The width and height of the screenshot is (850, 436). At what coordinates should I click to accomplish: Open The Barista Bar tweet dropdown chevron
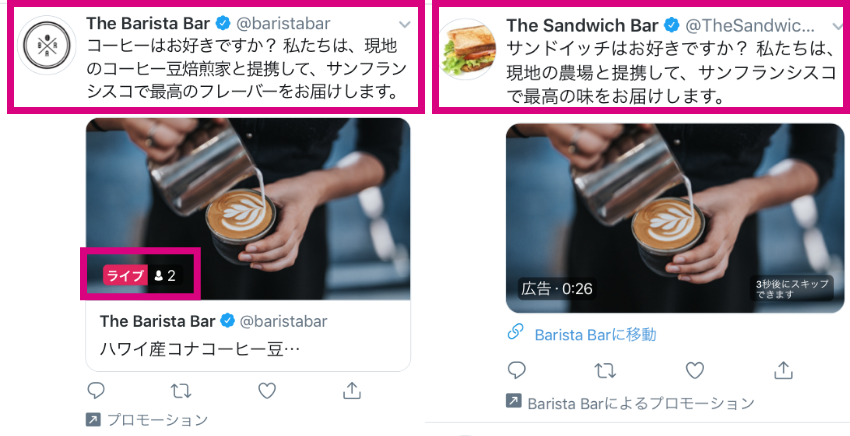pyautogui.click(x=404, y=24)
